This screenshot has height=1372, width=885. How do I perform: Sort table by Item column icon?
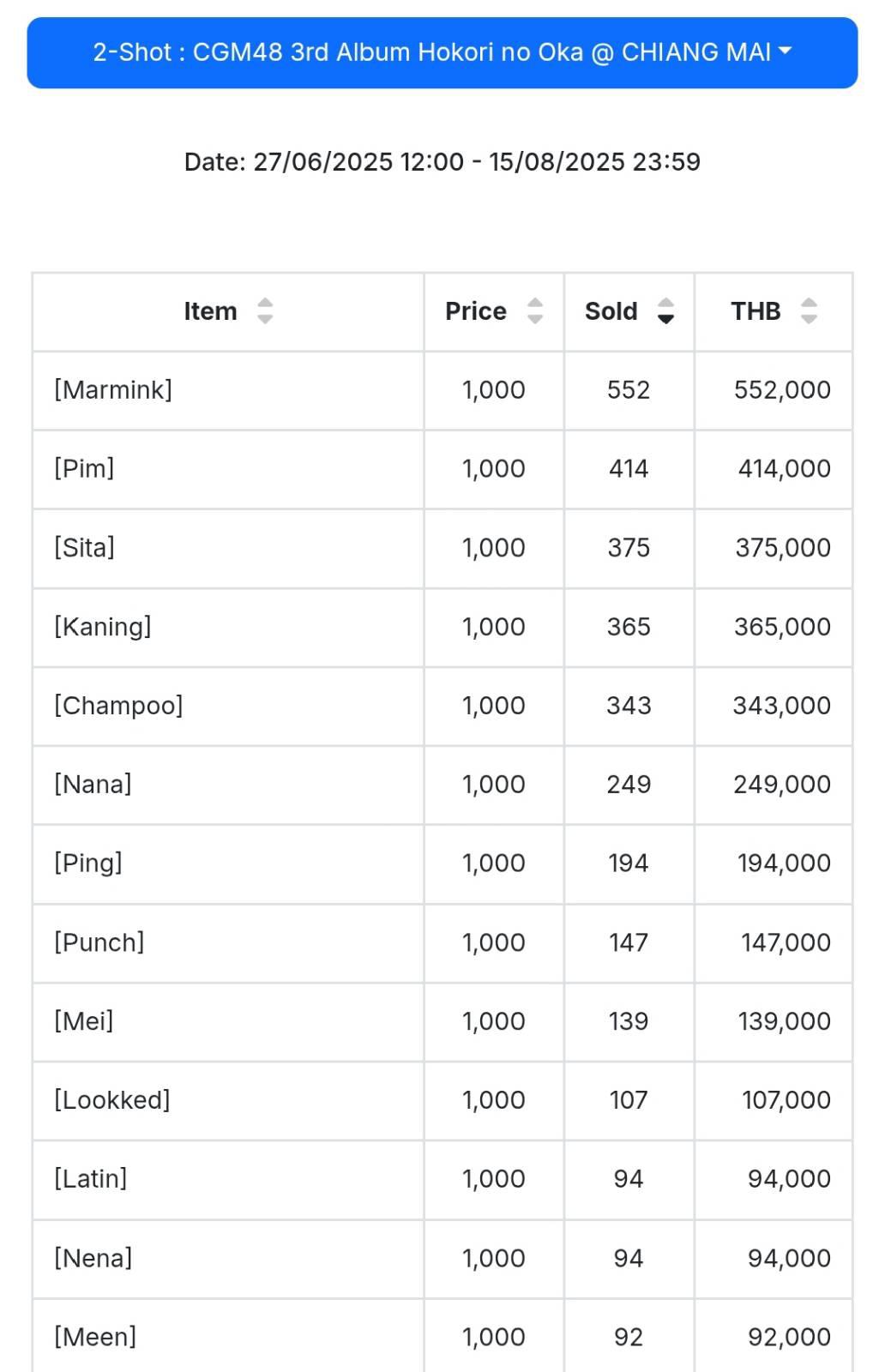point(265,310)
